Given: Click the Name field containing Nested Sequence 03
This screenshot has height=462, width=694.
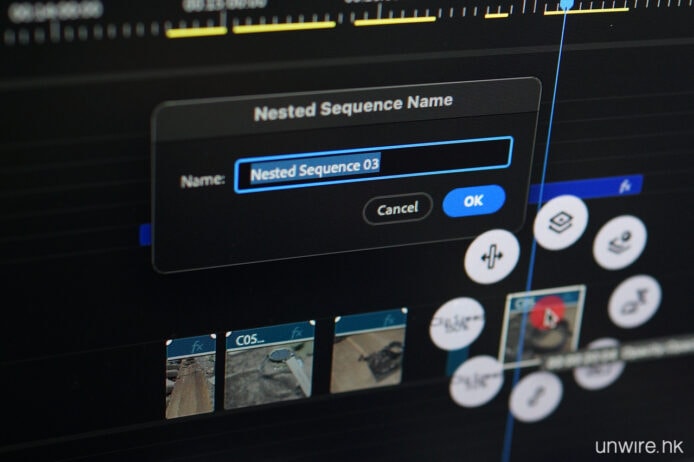Looking at the screenshot, I should [373, 167].
